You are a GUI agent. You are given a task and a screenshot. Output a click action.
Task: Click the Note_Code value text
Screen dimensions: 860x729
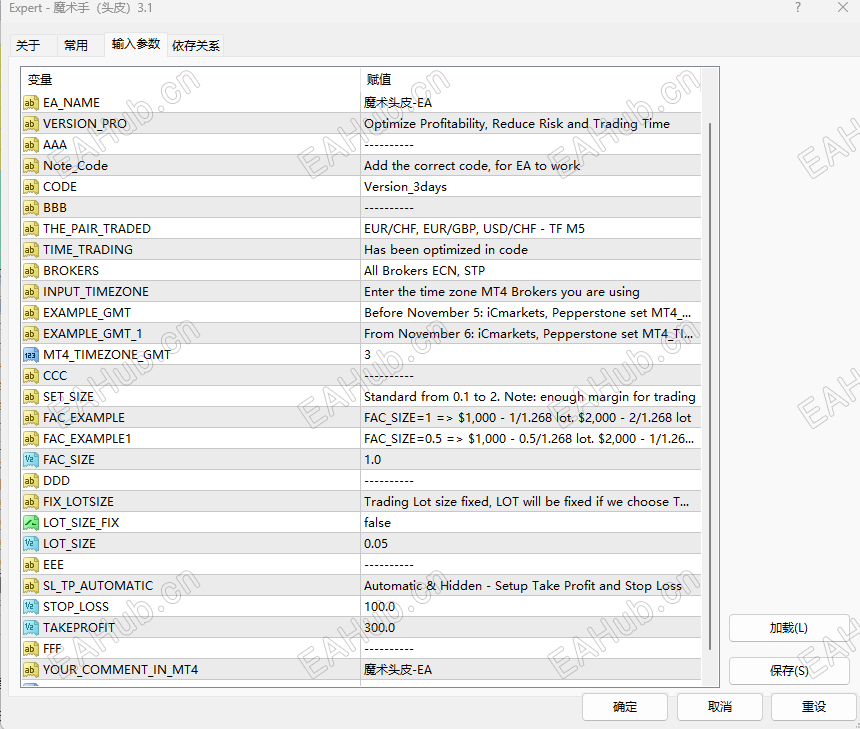472,166
